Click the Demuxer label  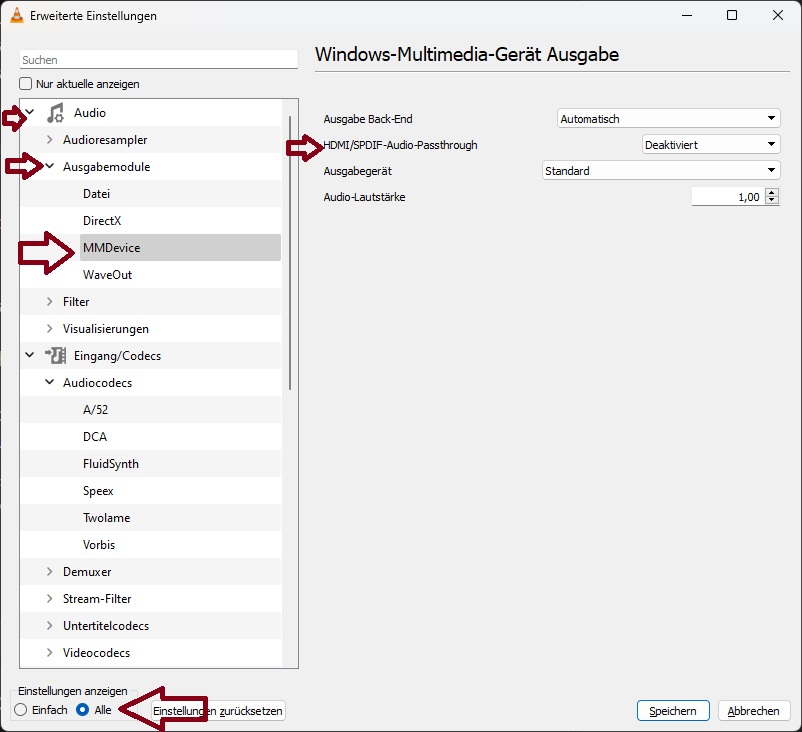click(x=87, y=572)
